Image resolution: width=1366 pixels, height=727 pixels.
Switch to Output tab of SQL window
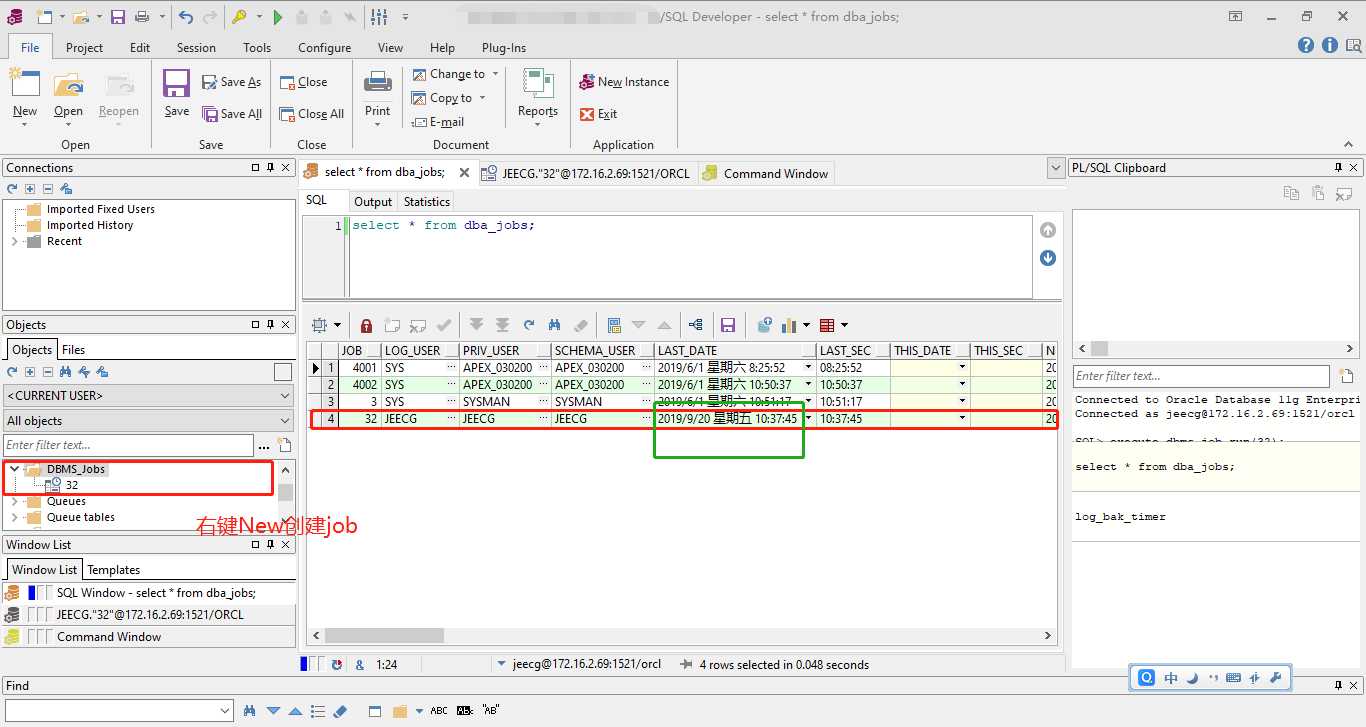coord(373,202)
